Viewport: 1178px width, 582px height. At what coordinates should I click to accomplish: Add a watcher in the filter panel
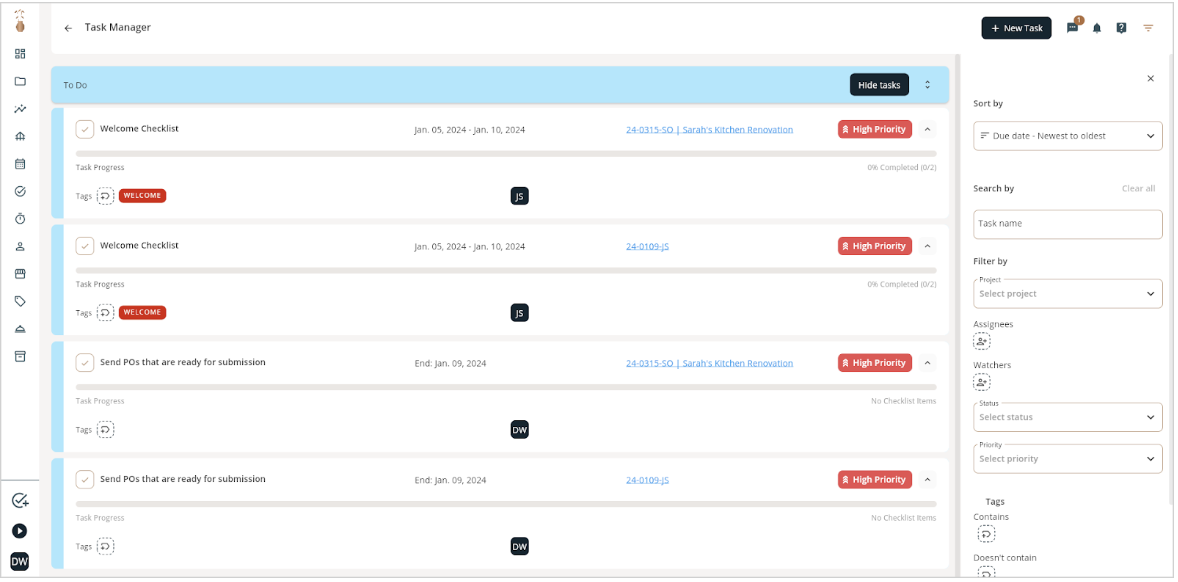point(982,381)
